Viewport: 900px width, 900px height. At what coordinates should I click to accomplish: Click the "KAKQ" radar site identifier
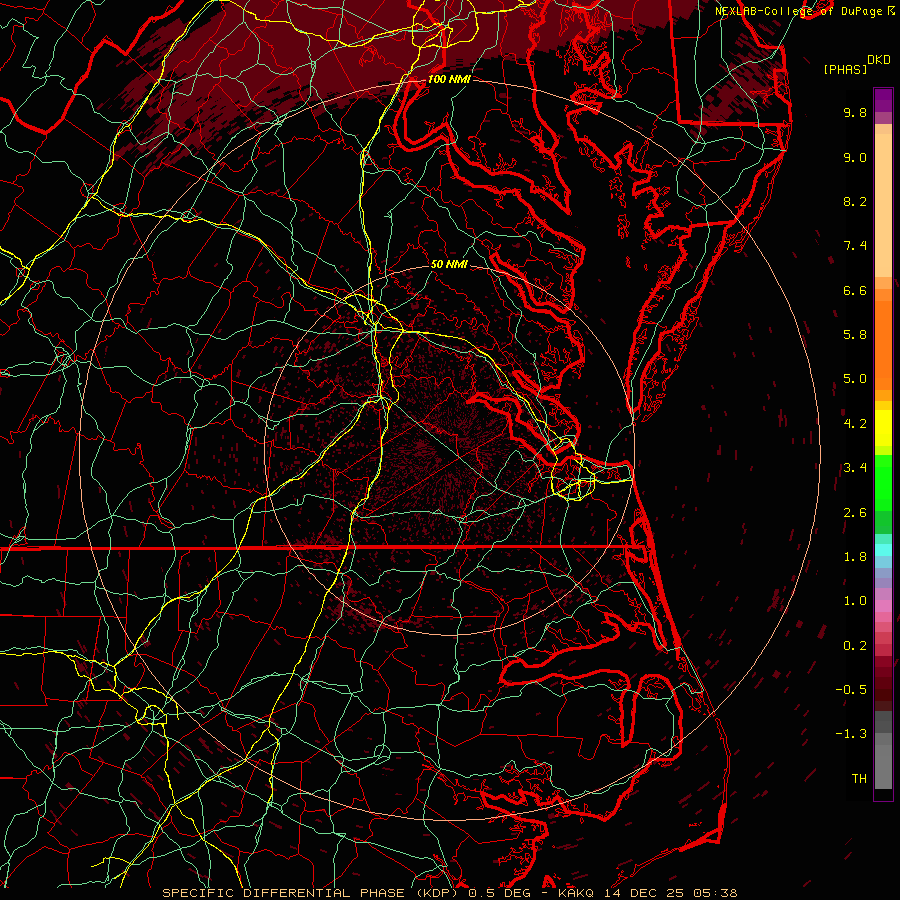(x=576, y=893)
